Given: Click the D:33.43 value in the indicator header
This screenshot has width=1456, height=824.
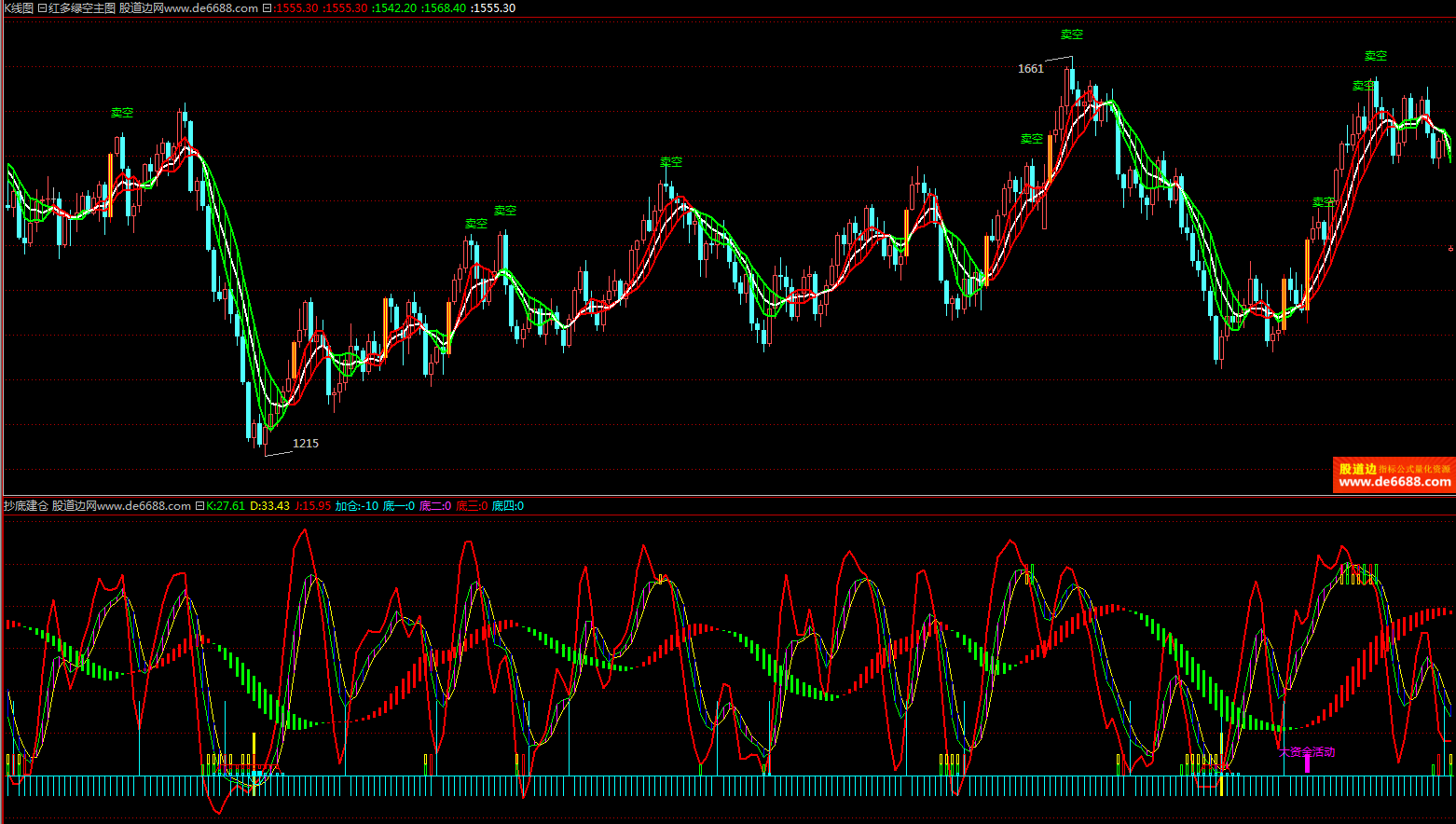Looking at the screenshot, I should click(x=269, y=506).
